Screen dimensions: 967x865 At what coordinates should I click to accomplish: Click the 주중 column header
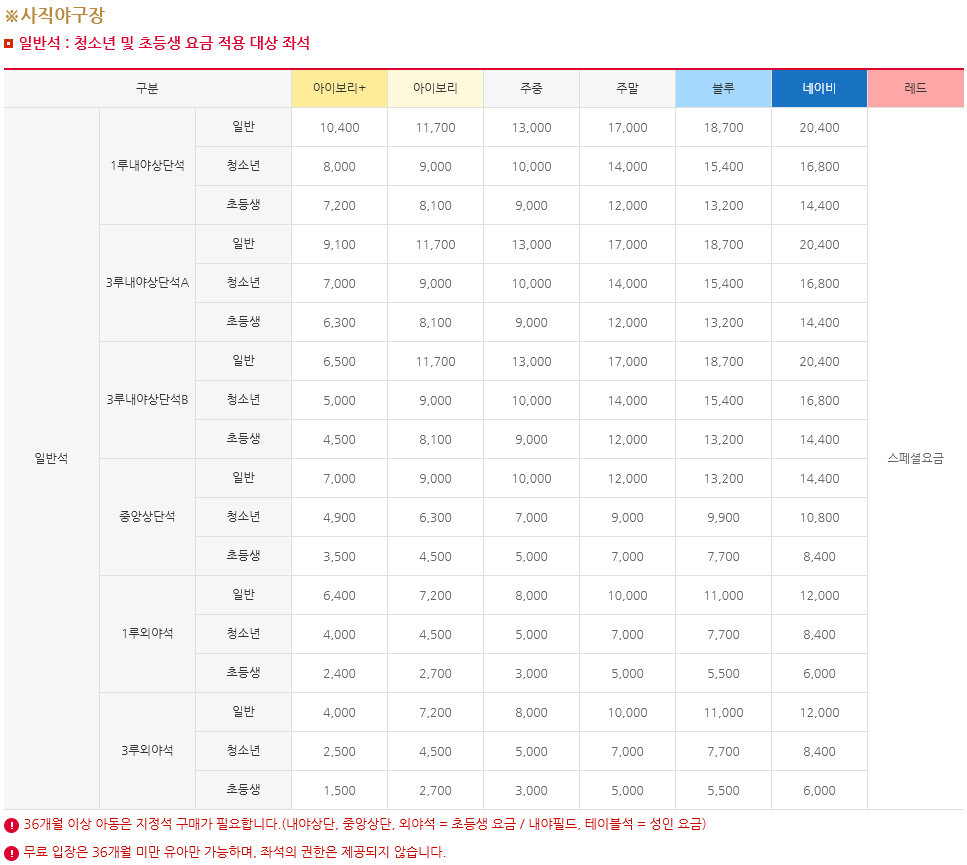(532, 88)
